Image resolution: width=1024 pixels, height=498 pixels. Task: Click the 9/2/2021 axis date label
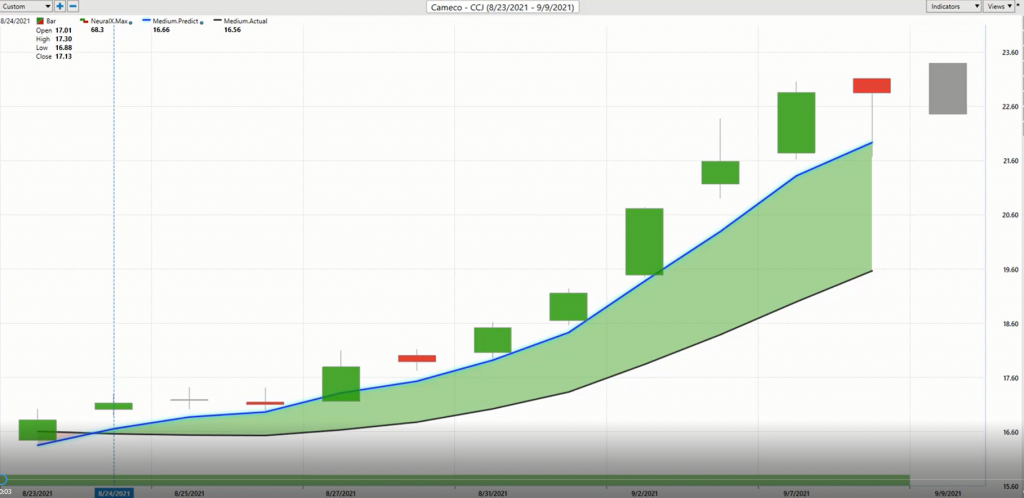pyautogui.click(x=645, y=493)
